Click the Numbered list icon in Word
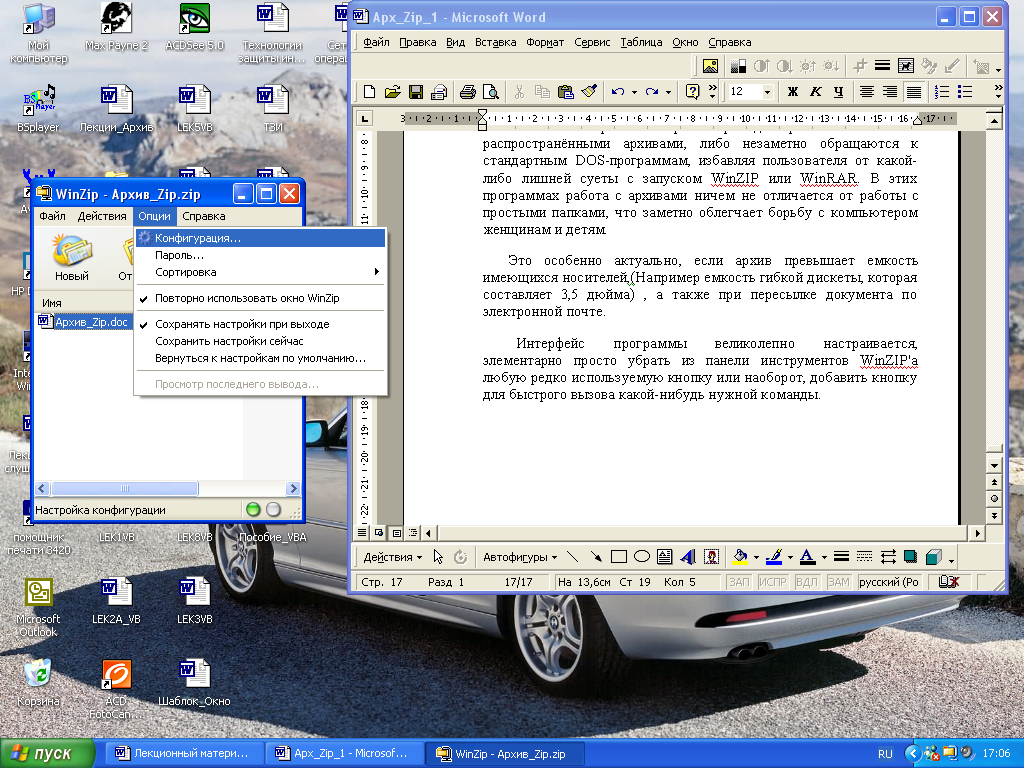This screenshot has width=1024, height=768. pyautogui.click(x=942, y=92)
